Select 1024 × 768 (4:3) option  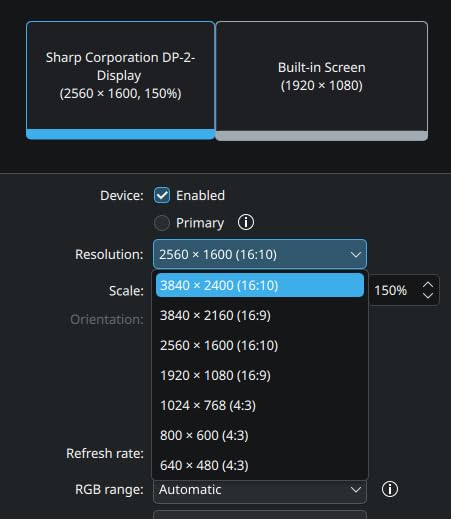tap(260, 405)
